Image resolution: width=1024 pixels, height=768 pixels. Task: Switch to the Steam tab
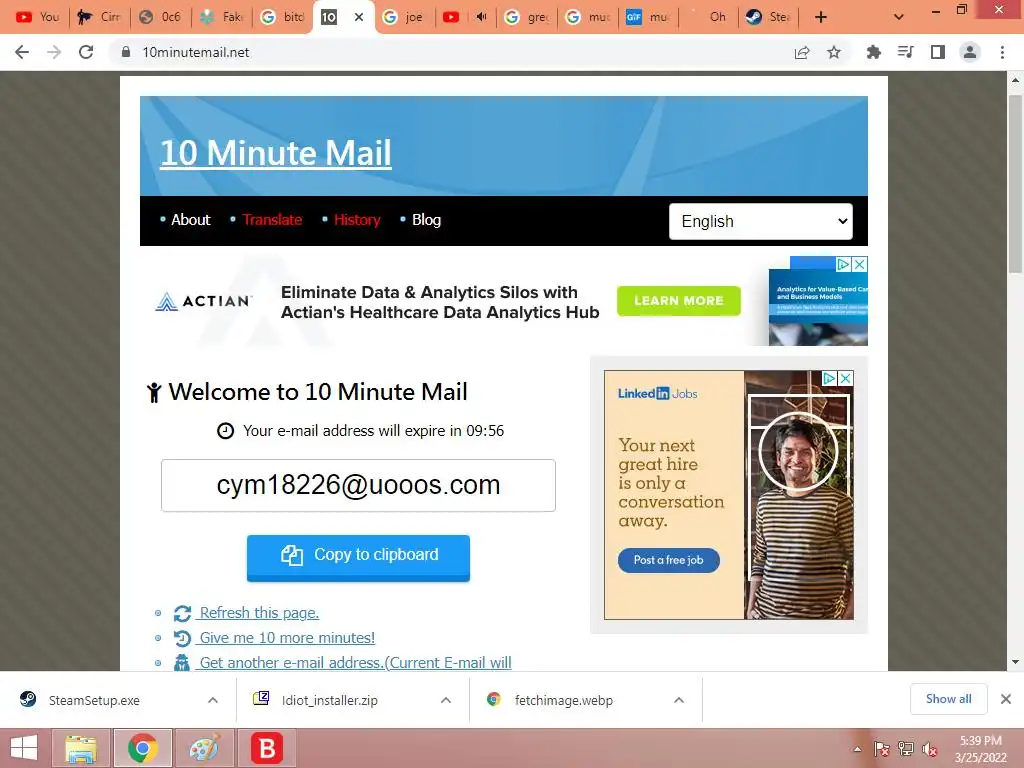click(769, 17)
